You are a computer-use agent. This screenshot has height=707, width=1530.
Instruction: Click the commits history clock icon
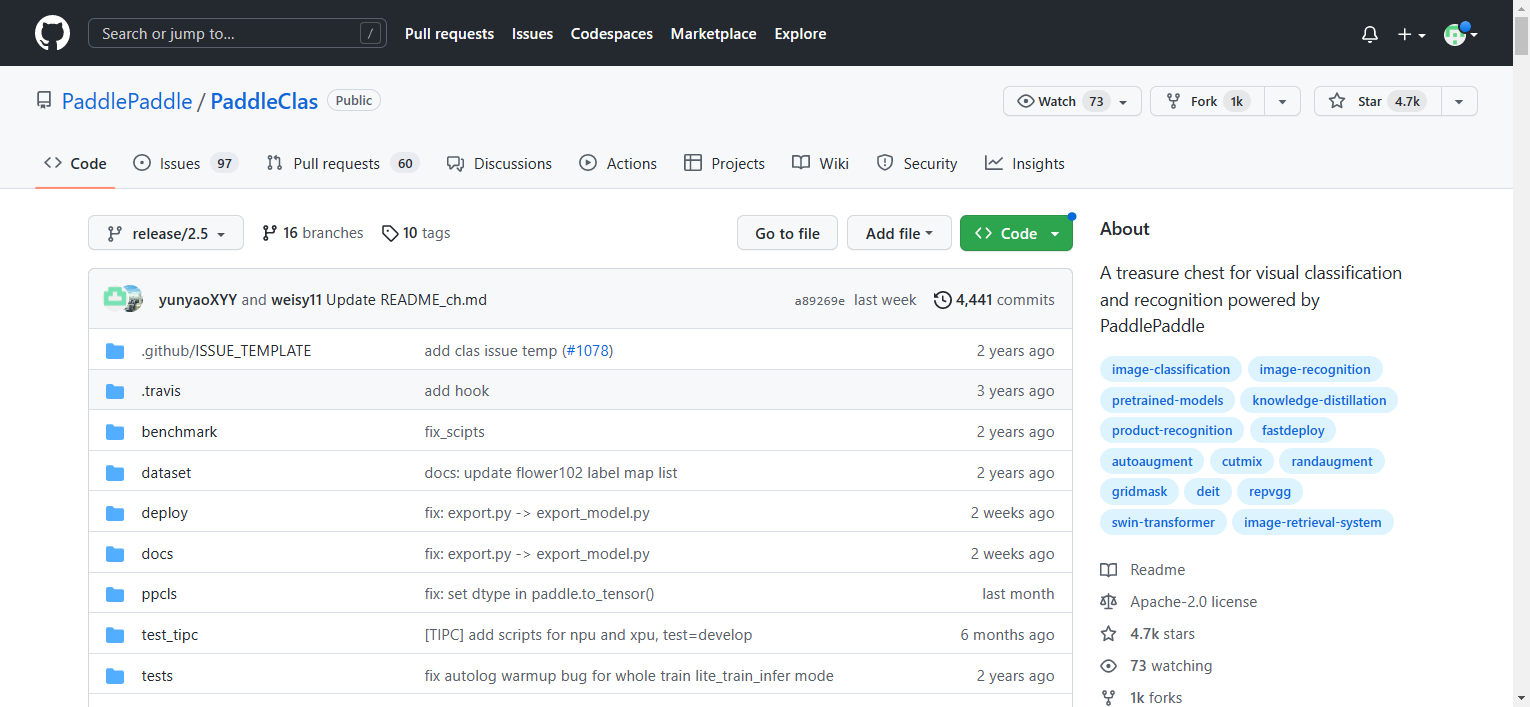[x=942, y=300]
